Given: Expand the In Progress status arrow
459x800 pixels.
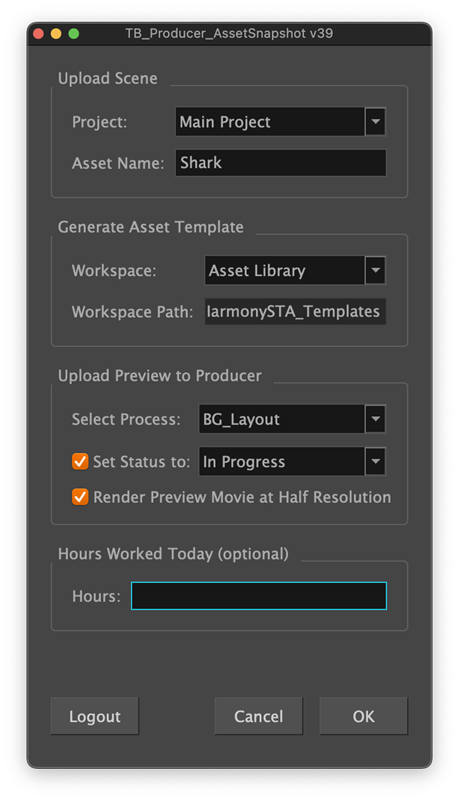Looking at the screenshot, I should coord(375,461).
